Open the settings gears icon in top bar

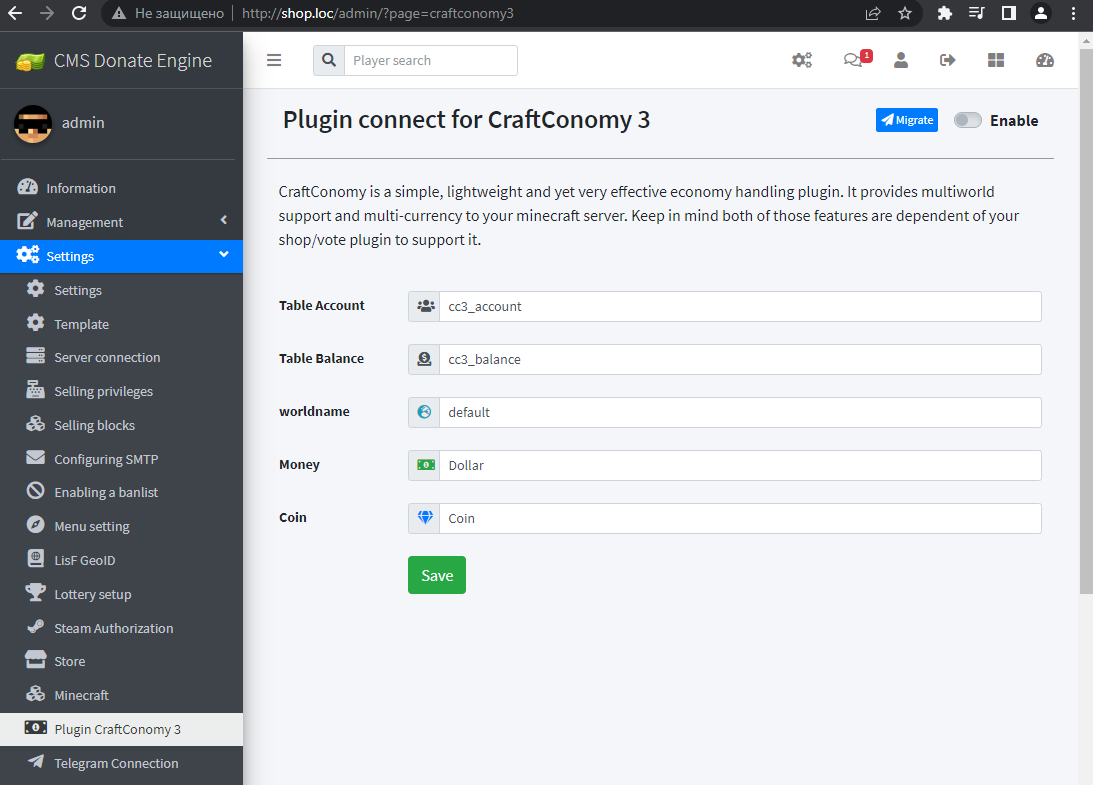coord(802,60)
